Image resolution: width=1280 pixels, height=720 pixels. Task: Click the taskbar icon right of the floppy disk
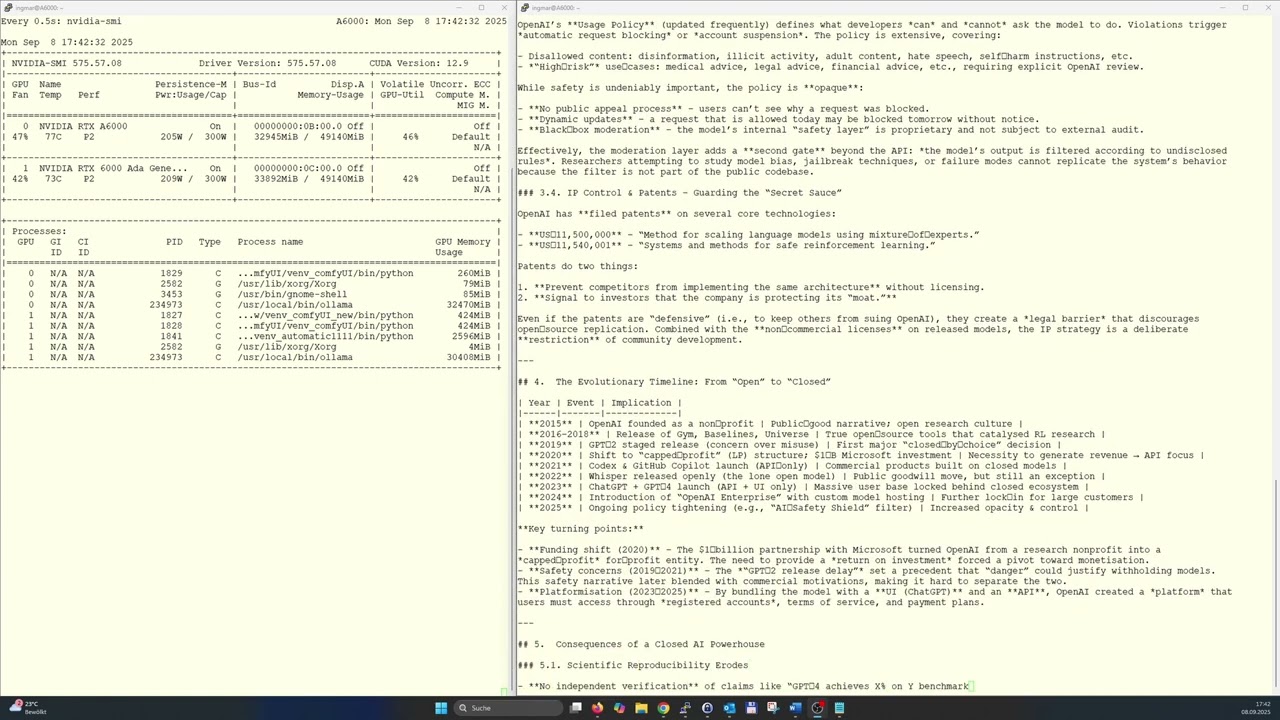pyautogui.click(x=773, y=708)
